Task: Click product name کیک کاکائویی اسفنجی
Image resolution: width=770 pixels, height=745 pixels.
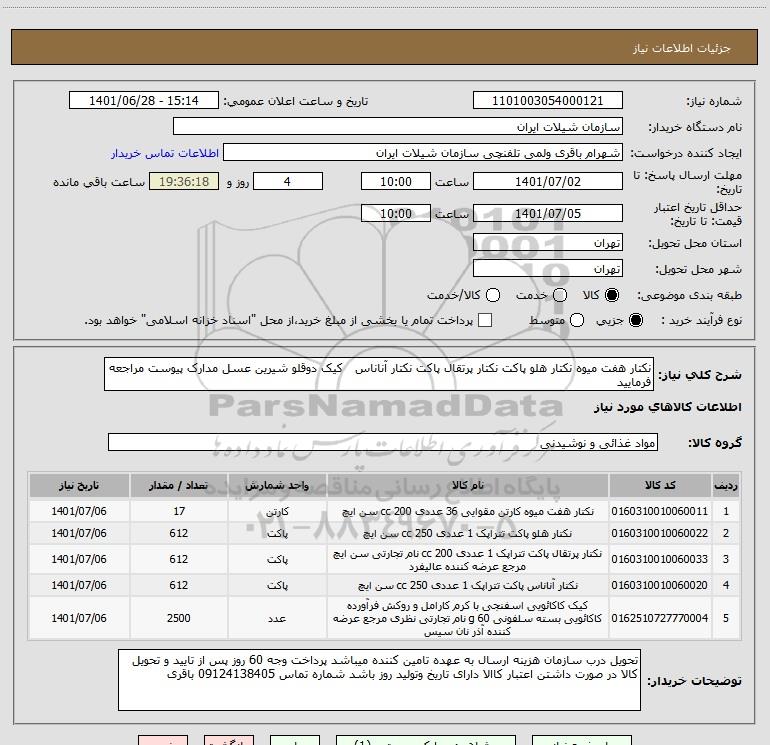Action: pos(468,618)
